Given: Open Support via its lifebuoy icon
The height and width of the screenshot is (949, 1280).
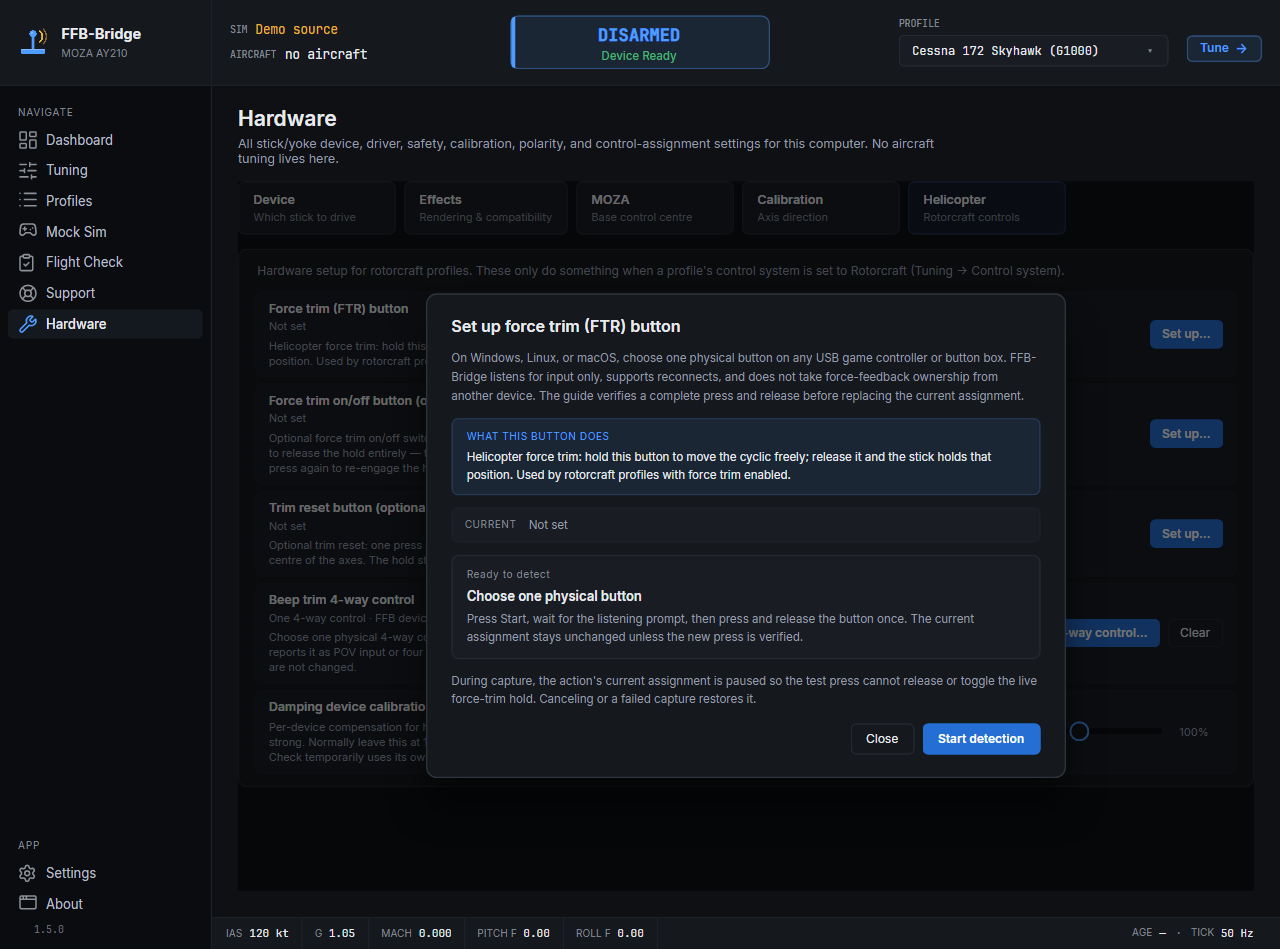Looking at the screenshot, I should point(28,293).
